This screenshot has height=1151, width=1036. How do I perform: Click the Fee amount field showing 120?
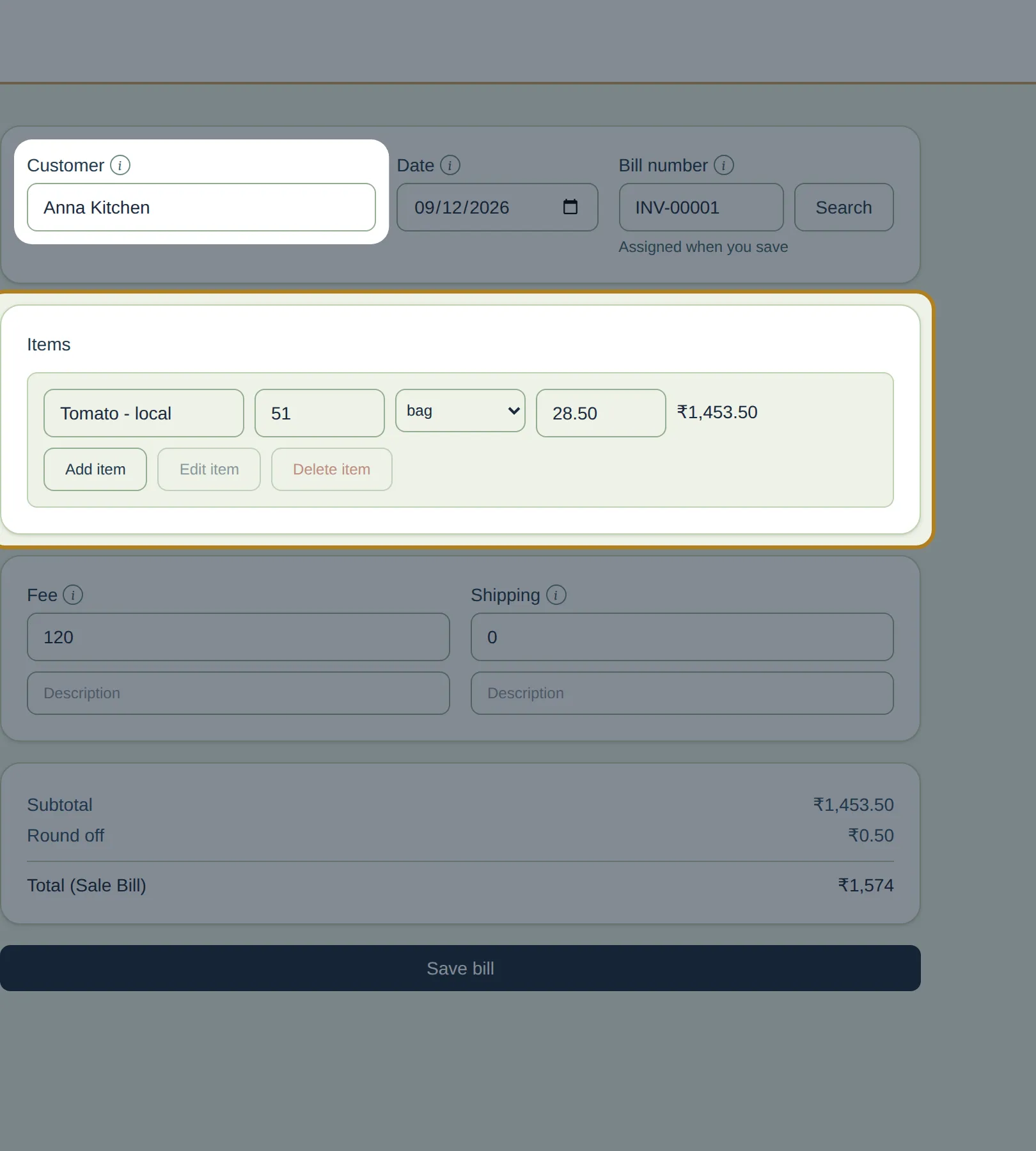pyautogui.click(x=239, y=637)
